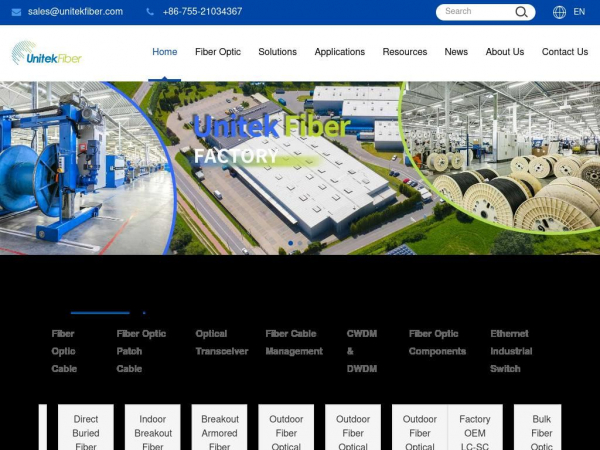600x450 pixels.
Task: Click the search magnifier icon
Action: [521, 12]
